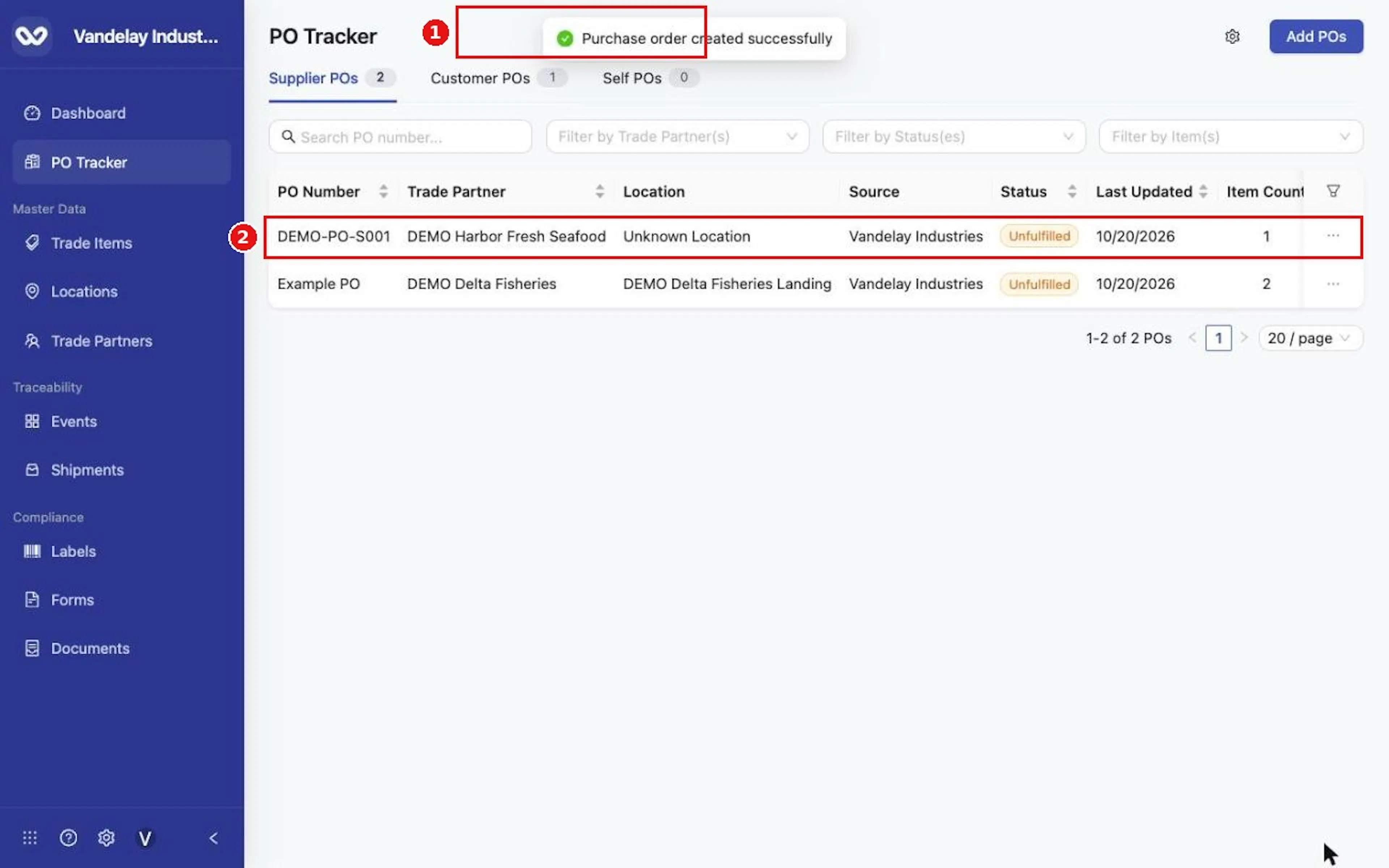Open Forms page in sidebar
The image size is (1389, 868).
point(121,600)
